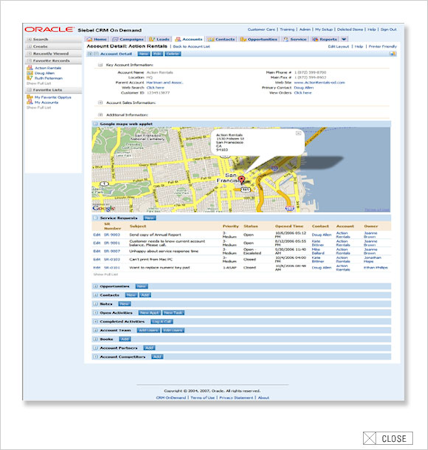Click the Action Rentals account icon in sidebar
Screen dimensions: 428x450
click(30, 68)
